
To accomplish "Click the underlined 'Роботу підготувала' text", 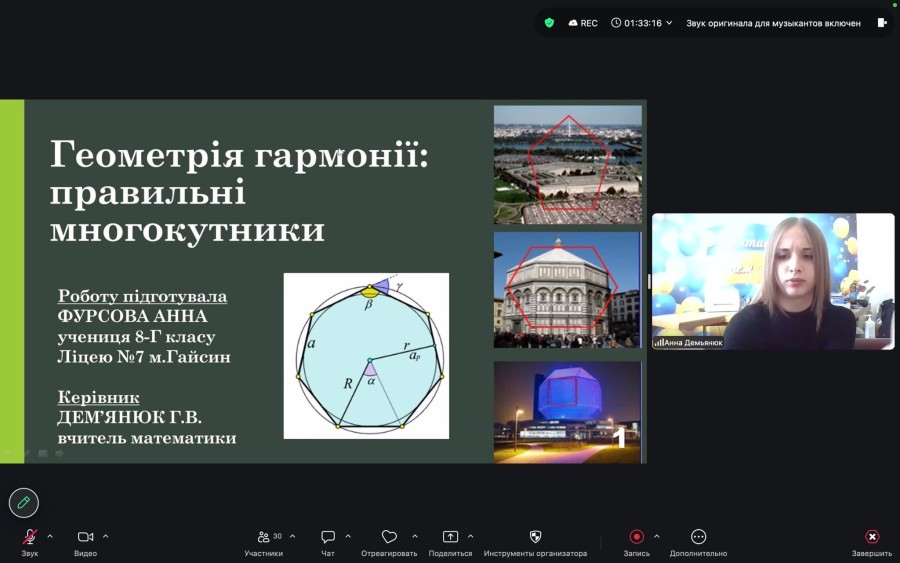I will coord(142,296).
